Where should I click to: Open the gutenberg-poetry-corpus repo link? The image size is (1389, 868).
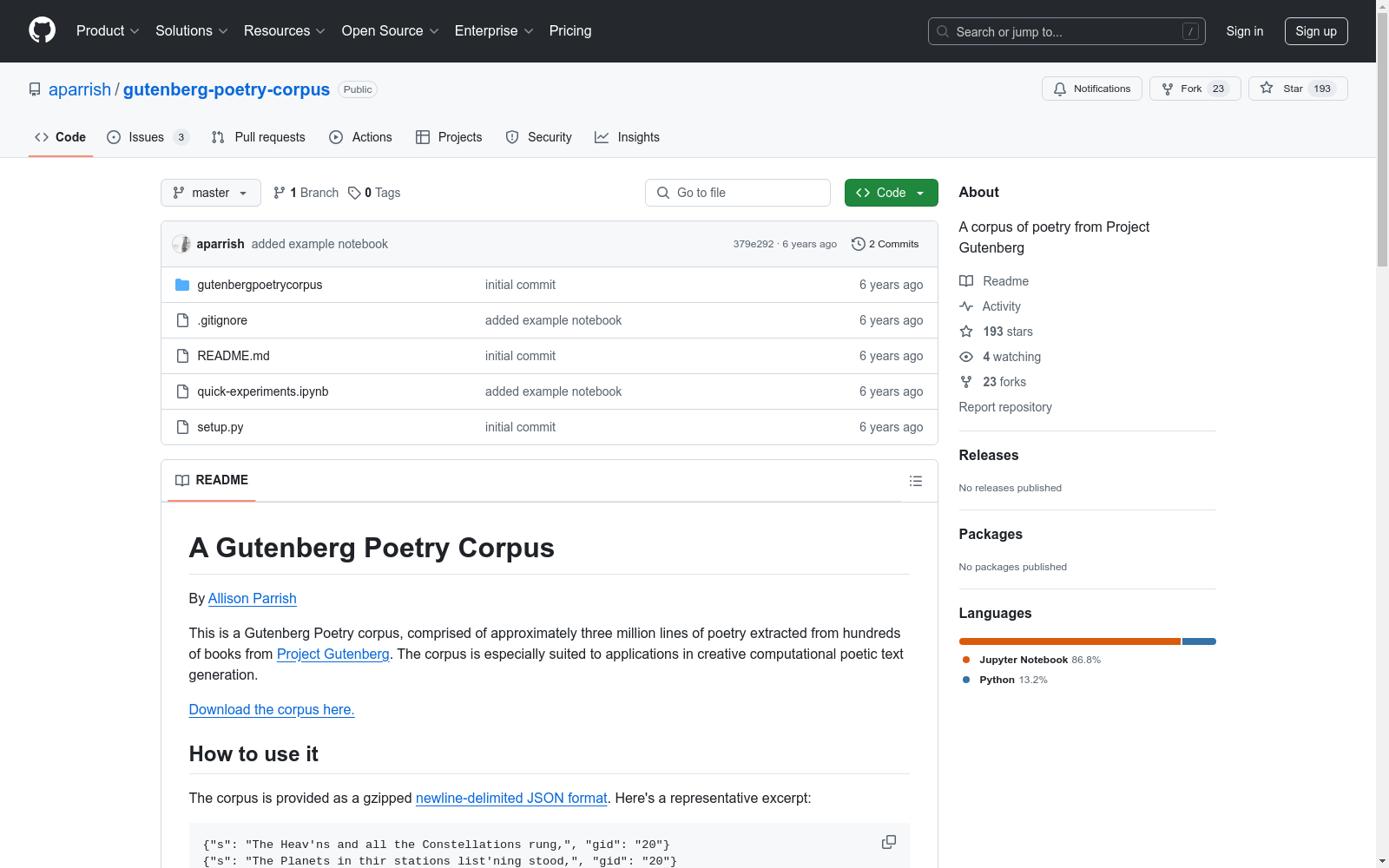(x=227, y=89)
